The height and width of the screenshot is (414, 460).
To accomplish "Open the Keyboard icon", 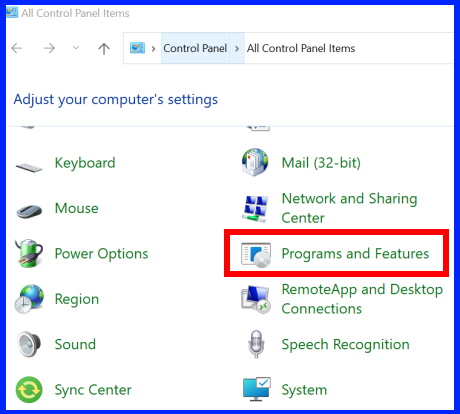I will pyautogui.click(x=29, y=167).
